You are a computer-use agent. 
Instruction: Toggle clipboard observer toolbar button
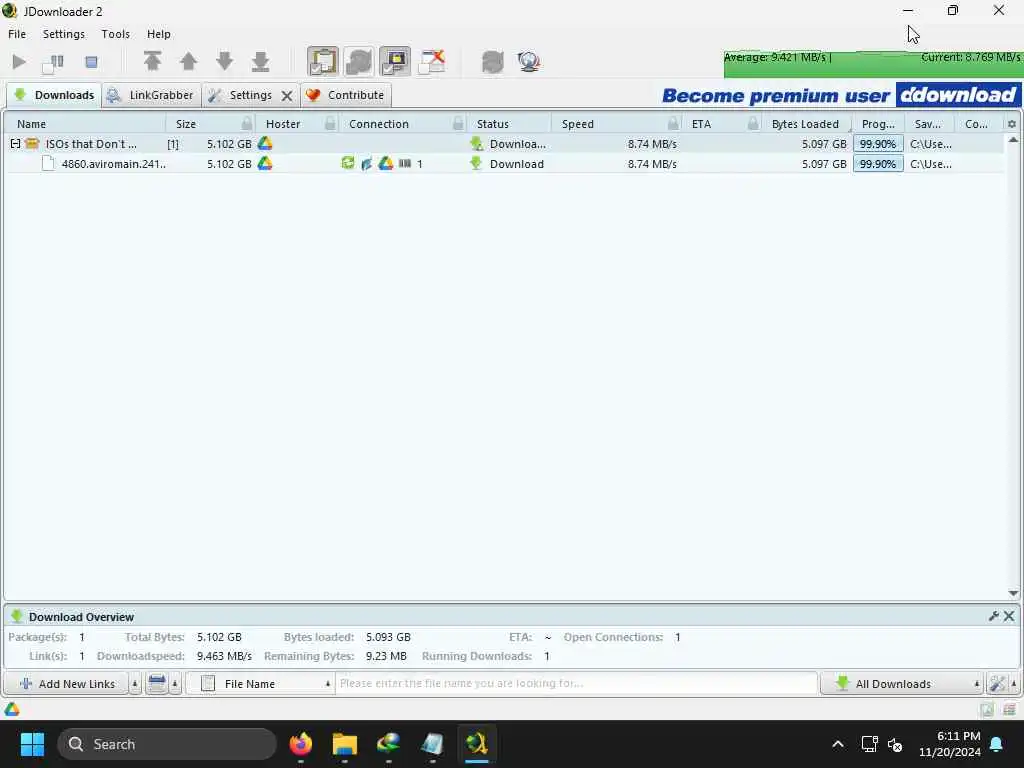323,61
